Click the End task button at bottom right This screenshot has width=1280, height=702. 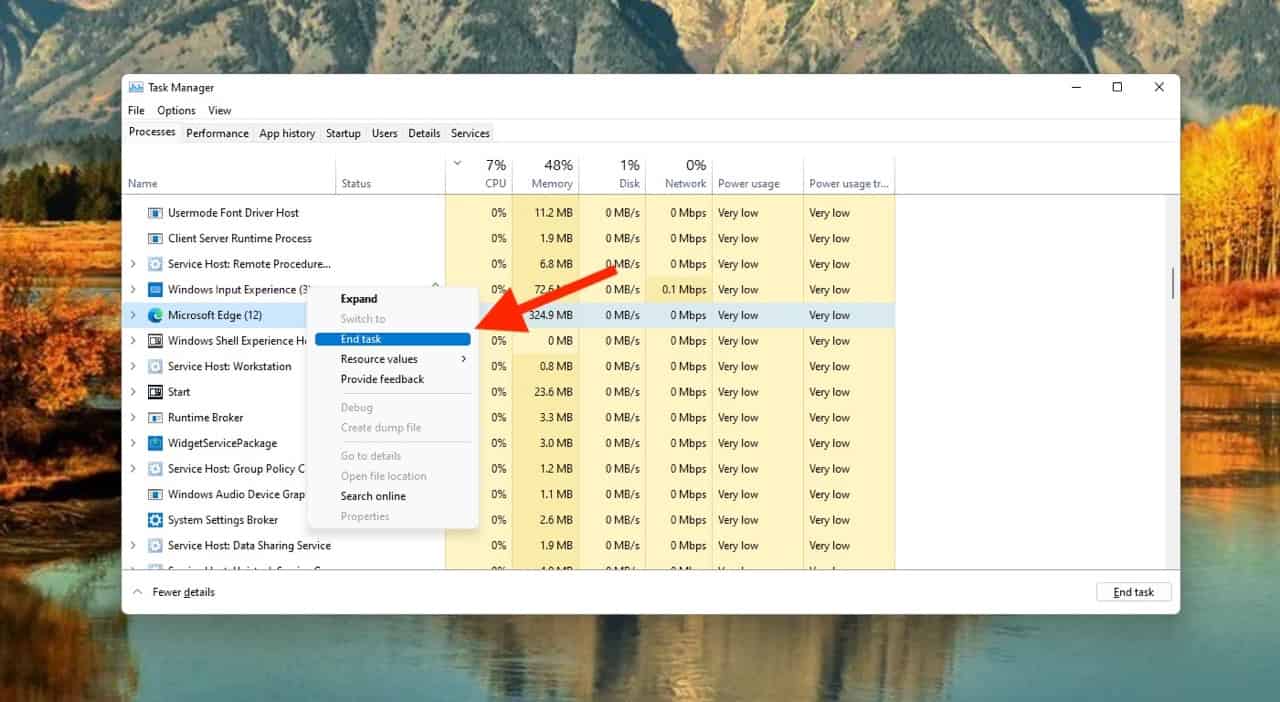(1133, 592)
